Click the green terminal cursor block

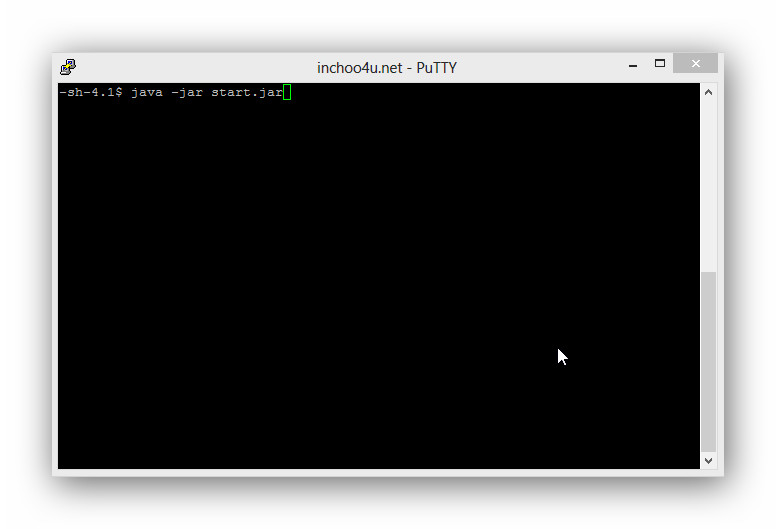(287, 92)
